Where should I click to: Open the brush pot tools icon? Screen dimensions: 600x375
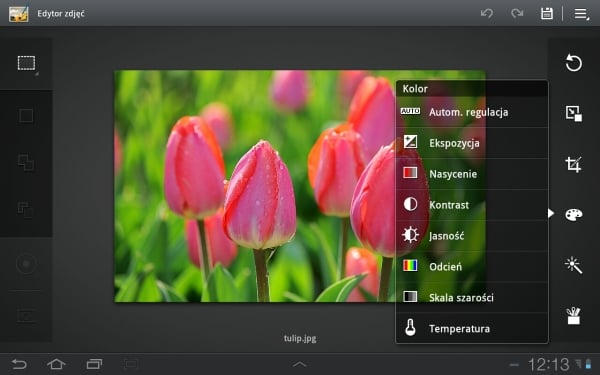574,315
